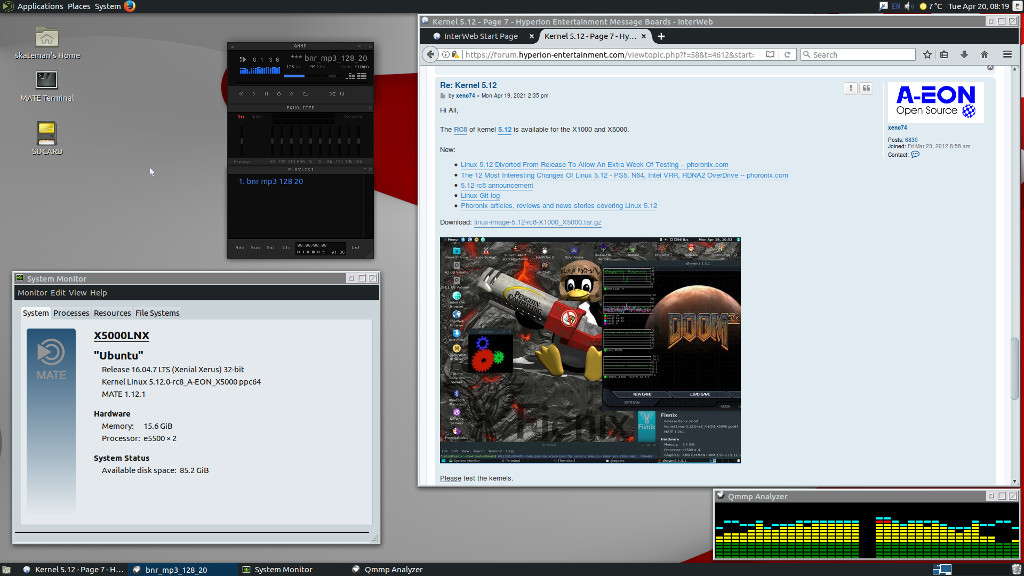Report the forum post with exclamation button

[850, 88]
